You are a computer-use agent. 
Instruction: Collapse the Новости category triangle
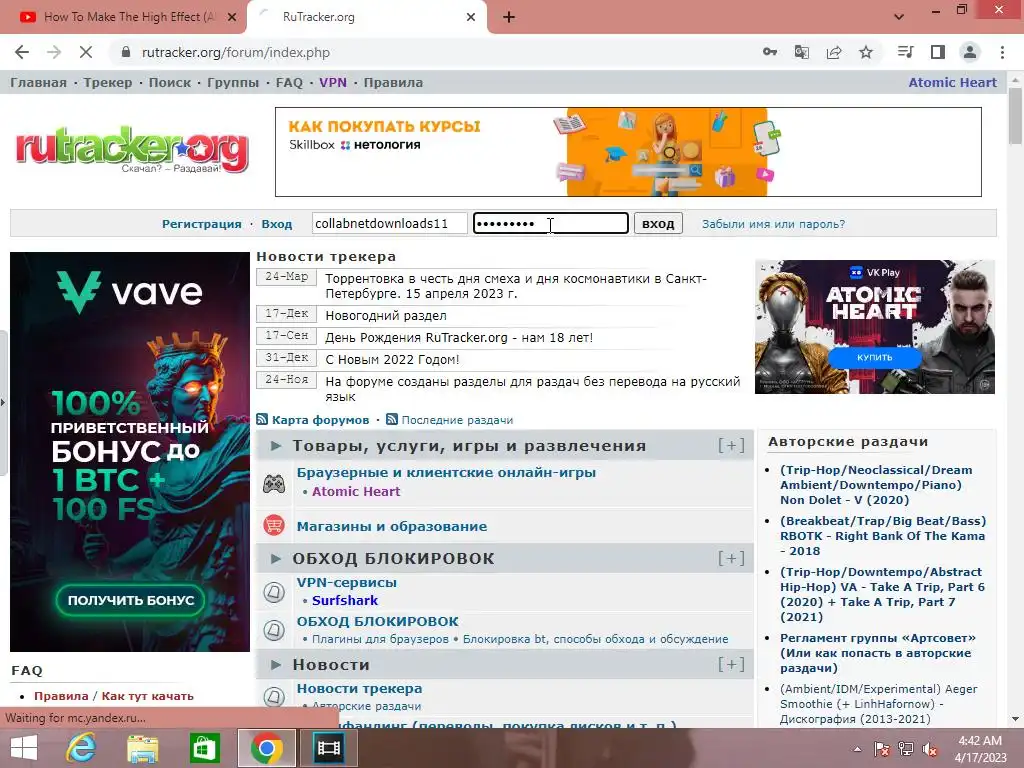[x=276, y=665]
